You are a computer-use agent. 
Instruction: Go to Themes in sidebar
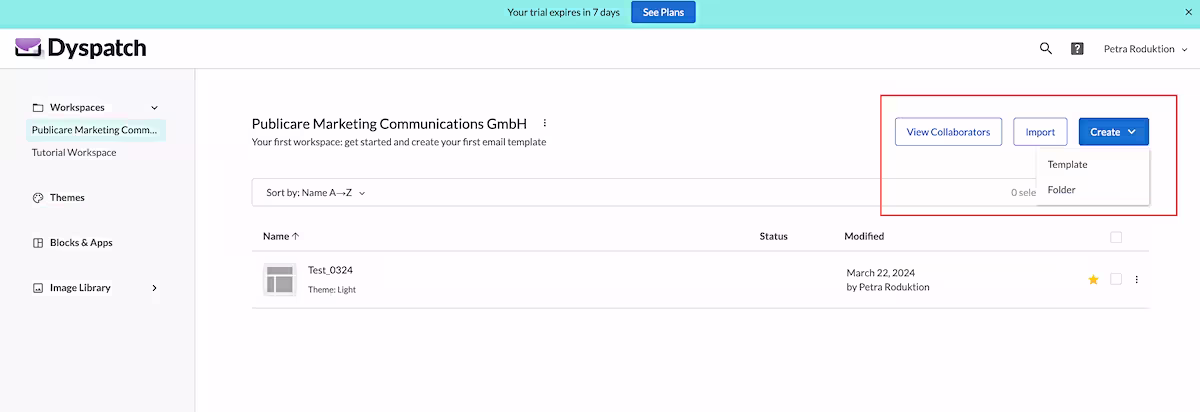click(x=67, y=198)
